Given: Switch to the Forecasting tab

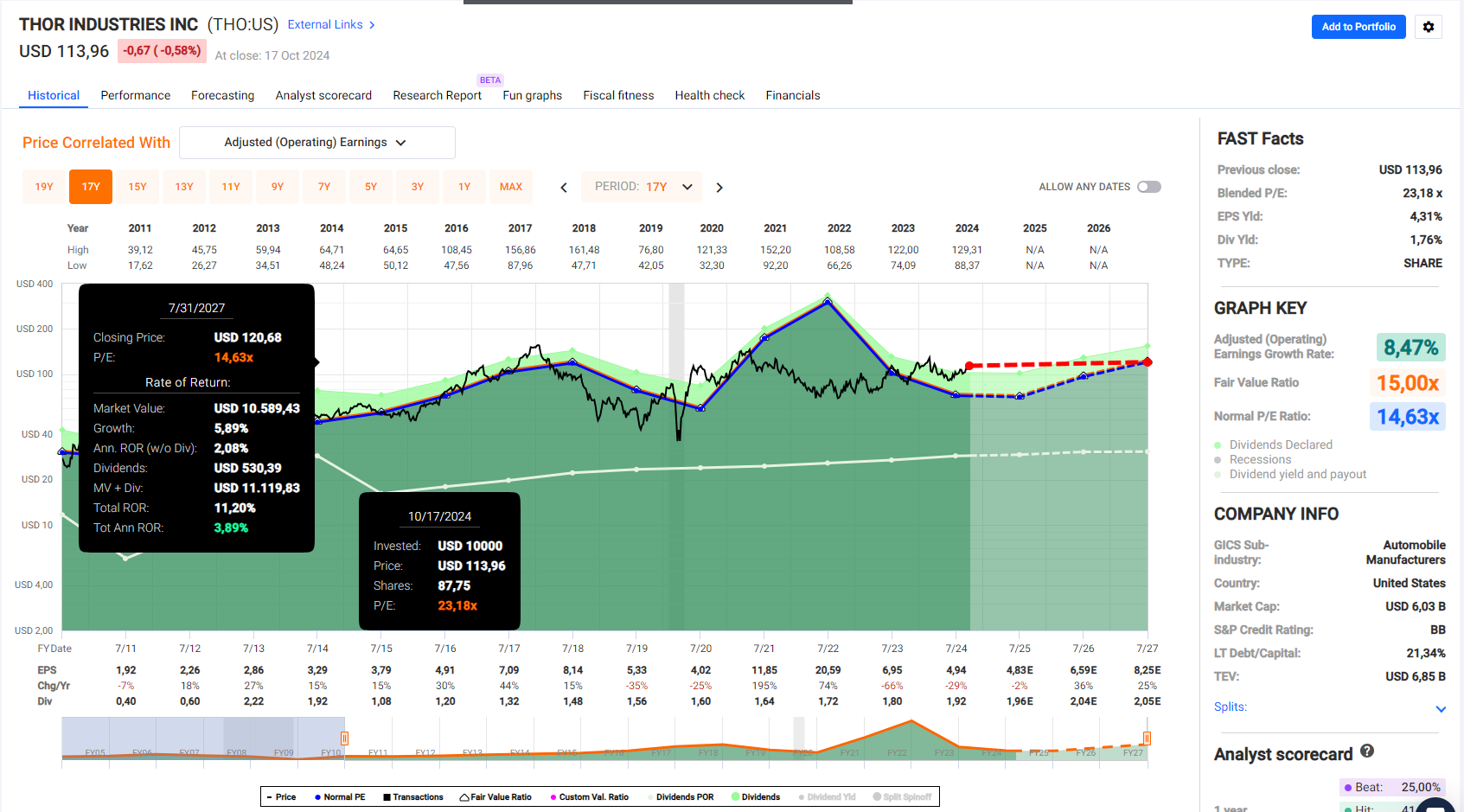Looking at the screenshot, I should (x=223, y=95).
